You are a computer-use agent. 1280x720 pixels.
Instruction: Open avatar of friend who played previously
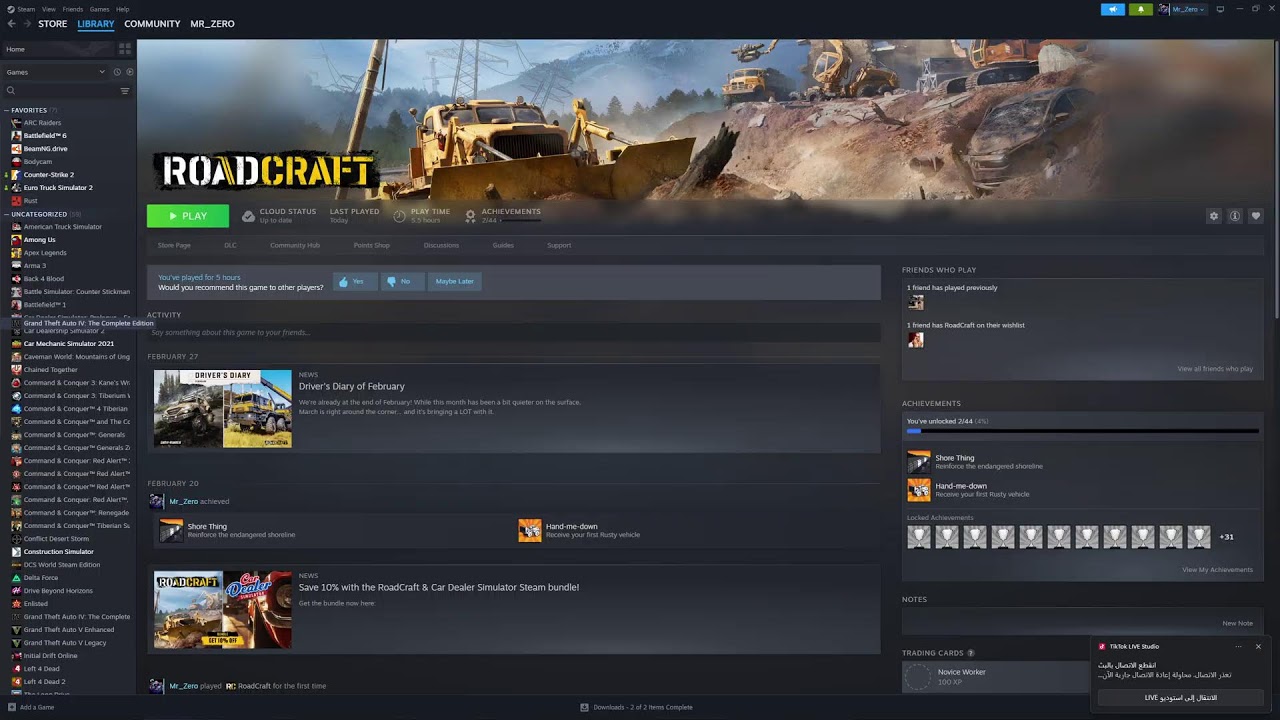[x=915, y=302]
